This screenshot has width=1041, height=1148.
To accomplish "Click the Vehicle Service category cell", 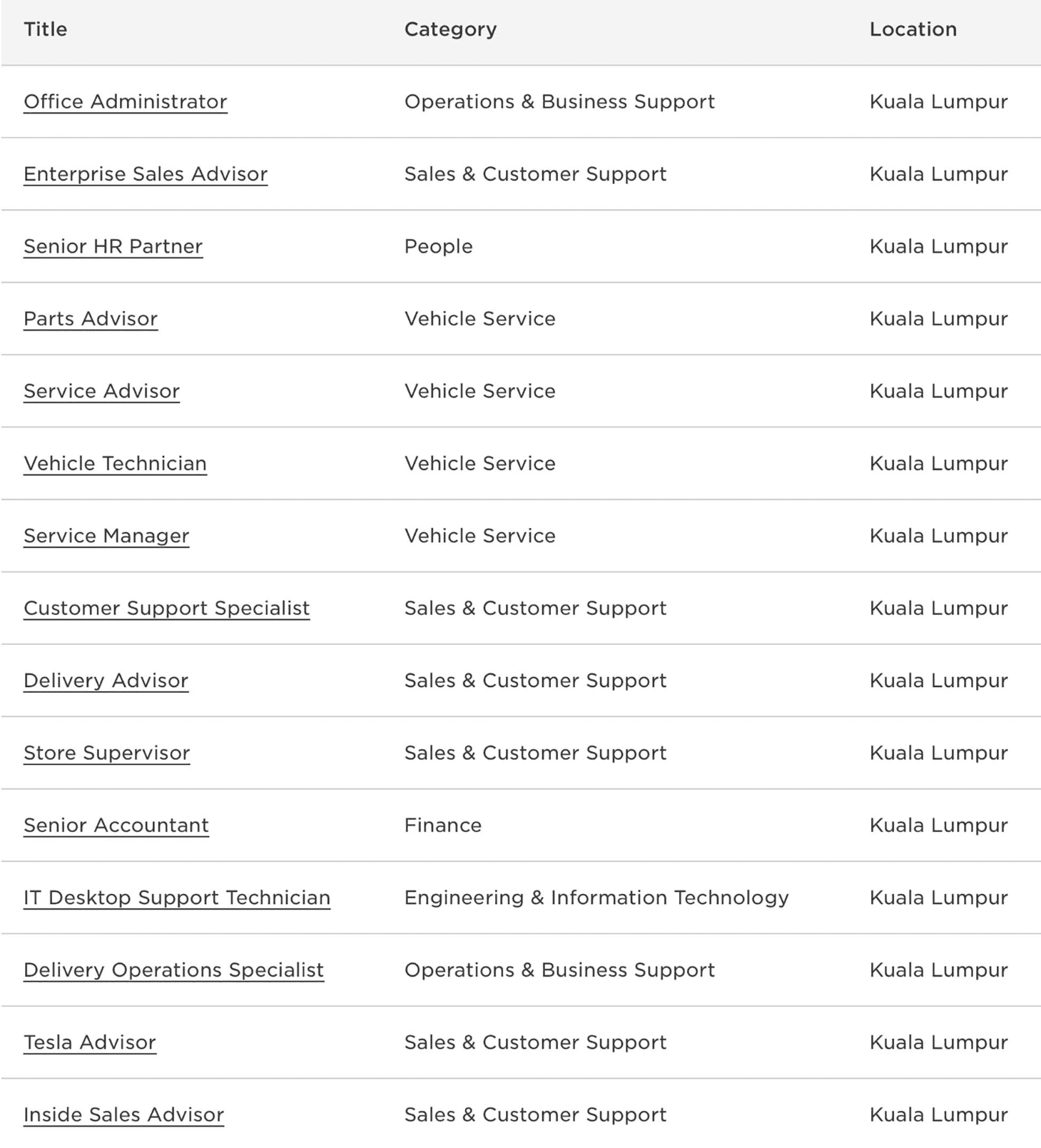I will point(479,318).
